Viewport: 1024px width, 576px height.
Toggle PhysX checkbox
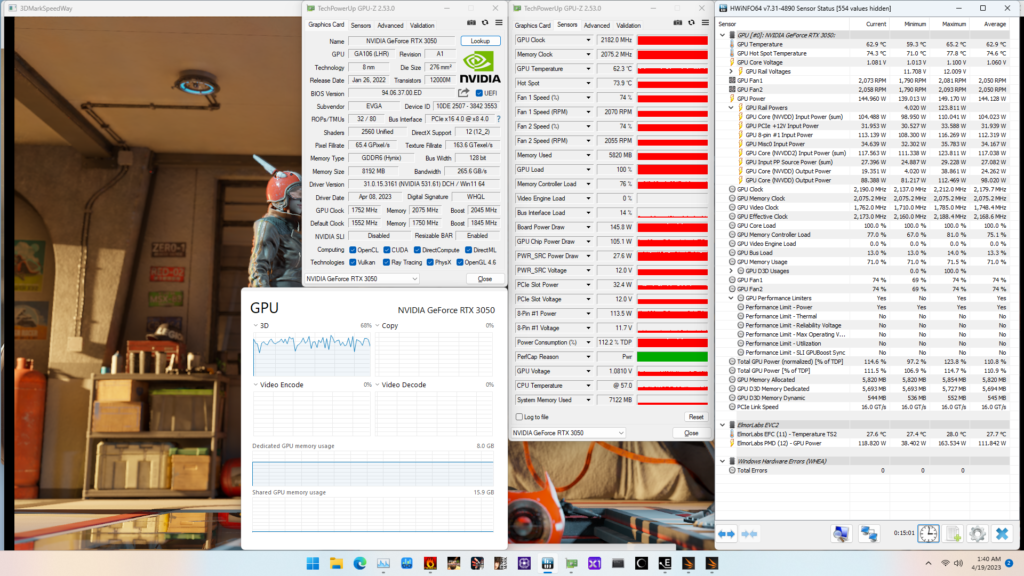(430, 263)
